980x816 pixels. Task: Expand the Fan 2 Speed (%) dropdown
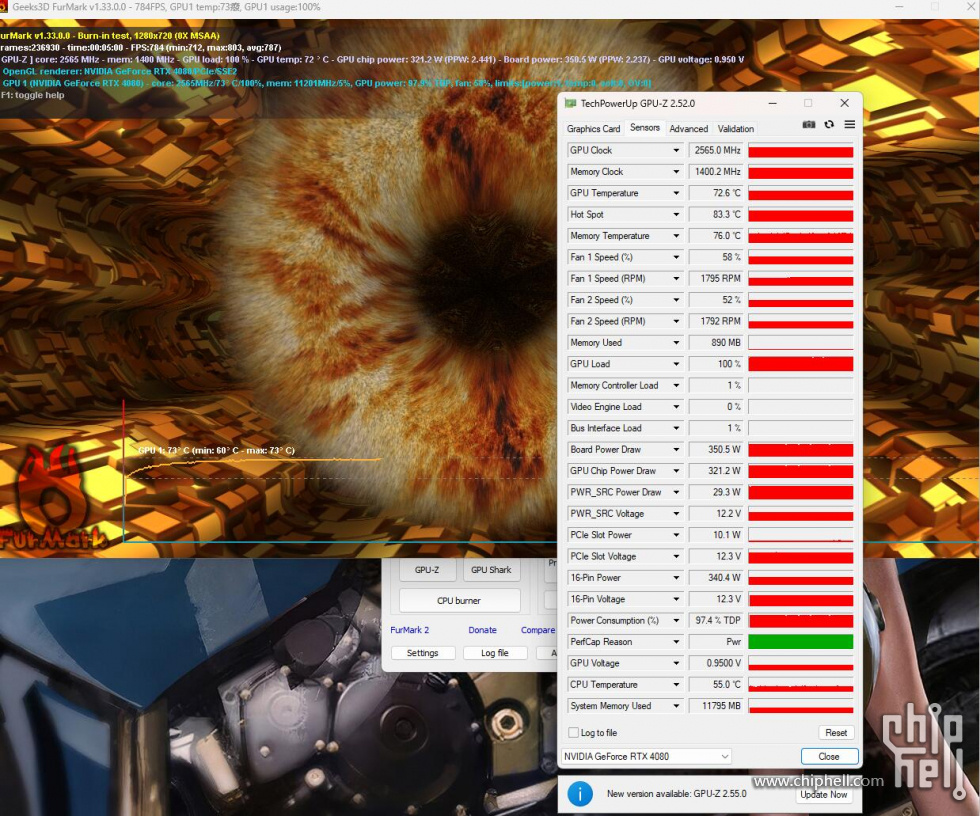tap(676, 300)
